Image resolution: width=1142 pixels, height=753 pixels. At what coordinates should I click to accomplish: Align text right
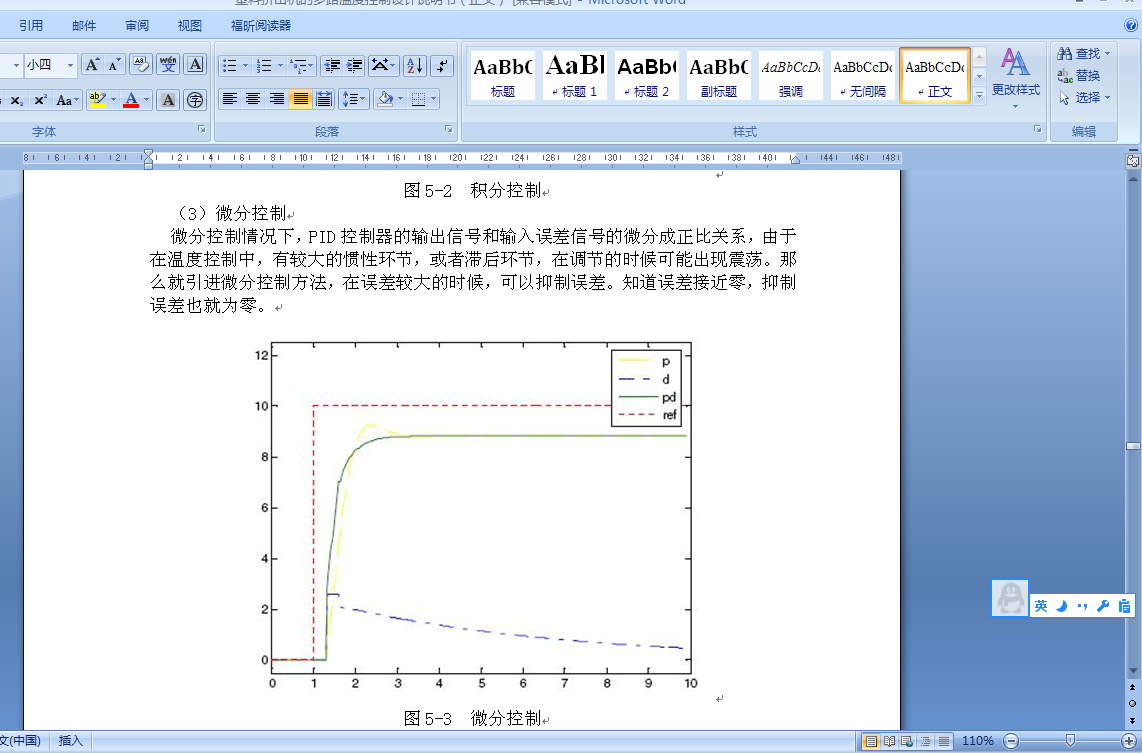(x=277, y=99)
